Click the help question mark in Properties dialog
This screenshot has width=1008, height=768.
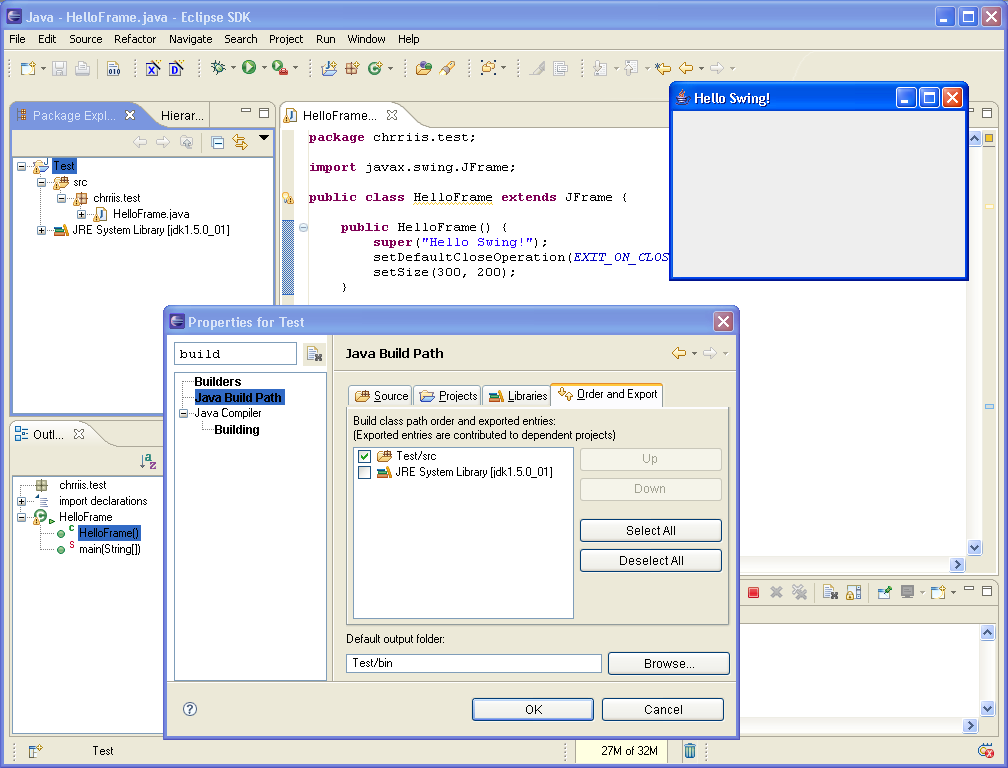point(190,709)
